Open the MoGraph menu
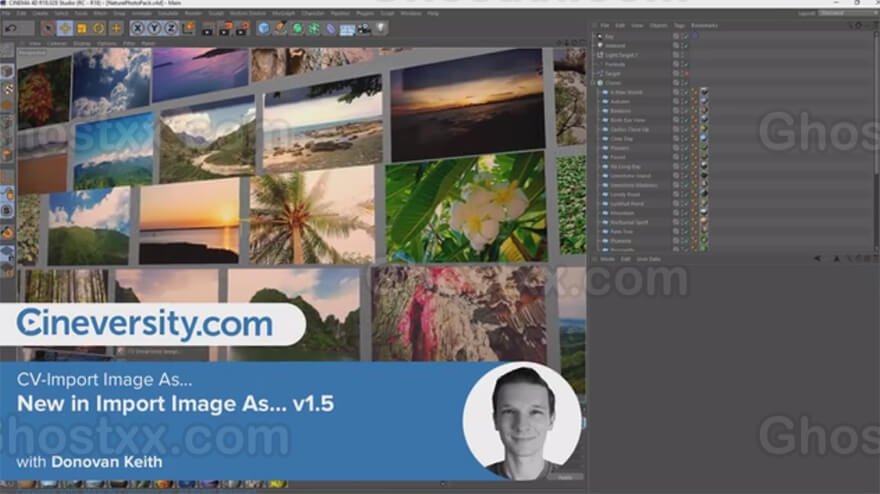Image resolution: width=880 pixels, height=494 pixels. pyautogui.click(x=283, y=13)
